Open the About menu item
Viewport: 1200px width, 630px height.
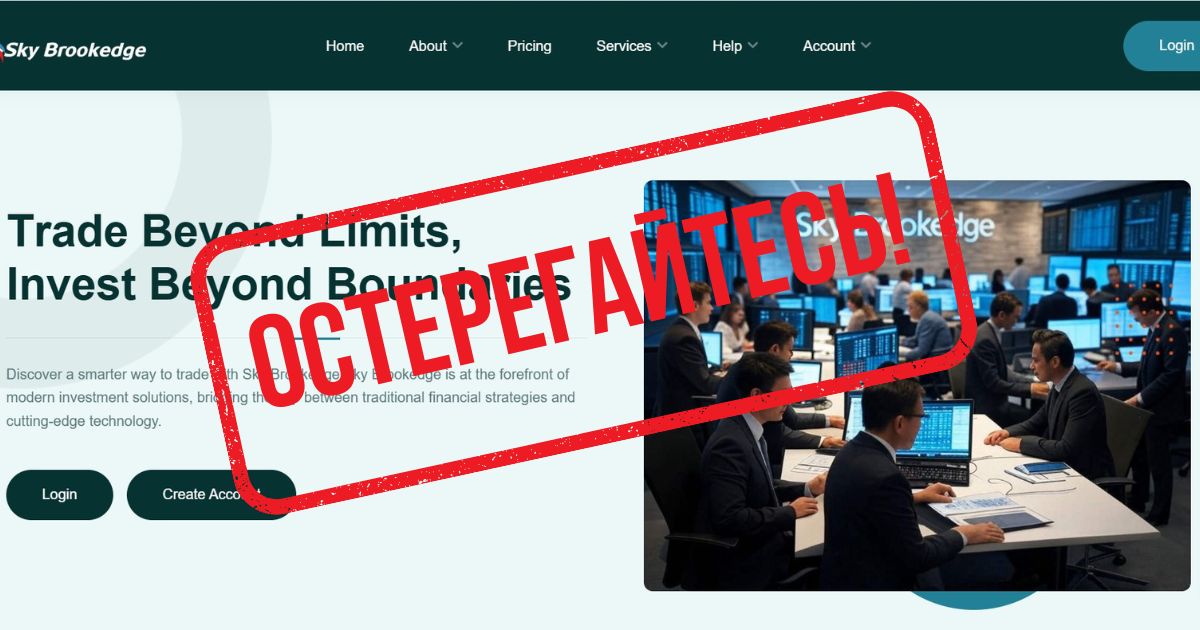(x=428, y=46)
